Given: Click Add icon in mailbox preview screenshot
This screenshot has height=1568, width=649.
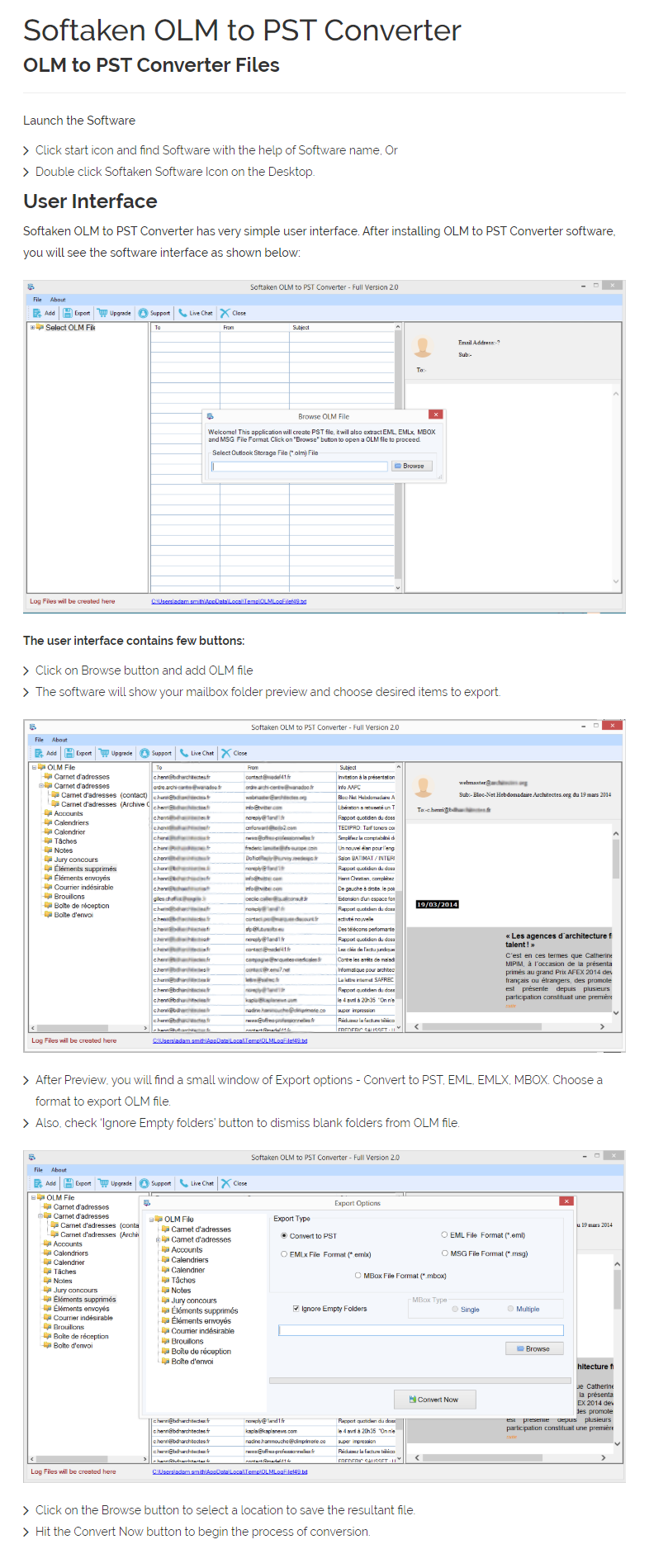Looking at the screenshot, I should pyautogui.click(x=39, y=753).
